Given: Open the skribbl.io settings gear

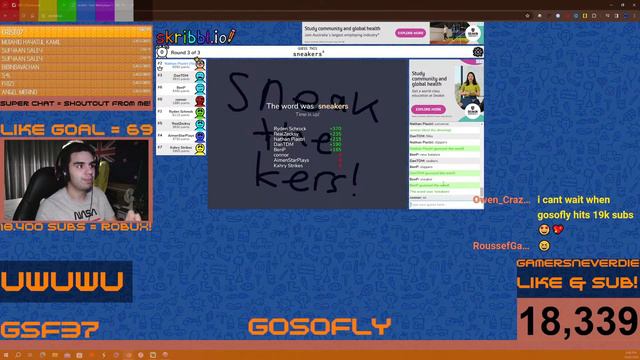Looking at the screenshot, I should click(478, 52).
